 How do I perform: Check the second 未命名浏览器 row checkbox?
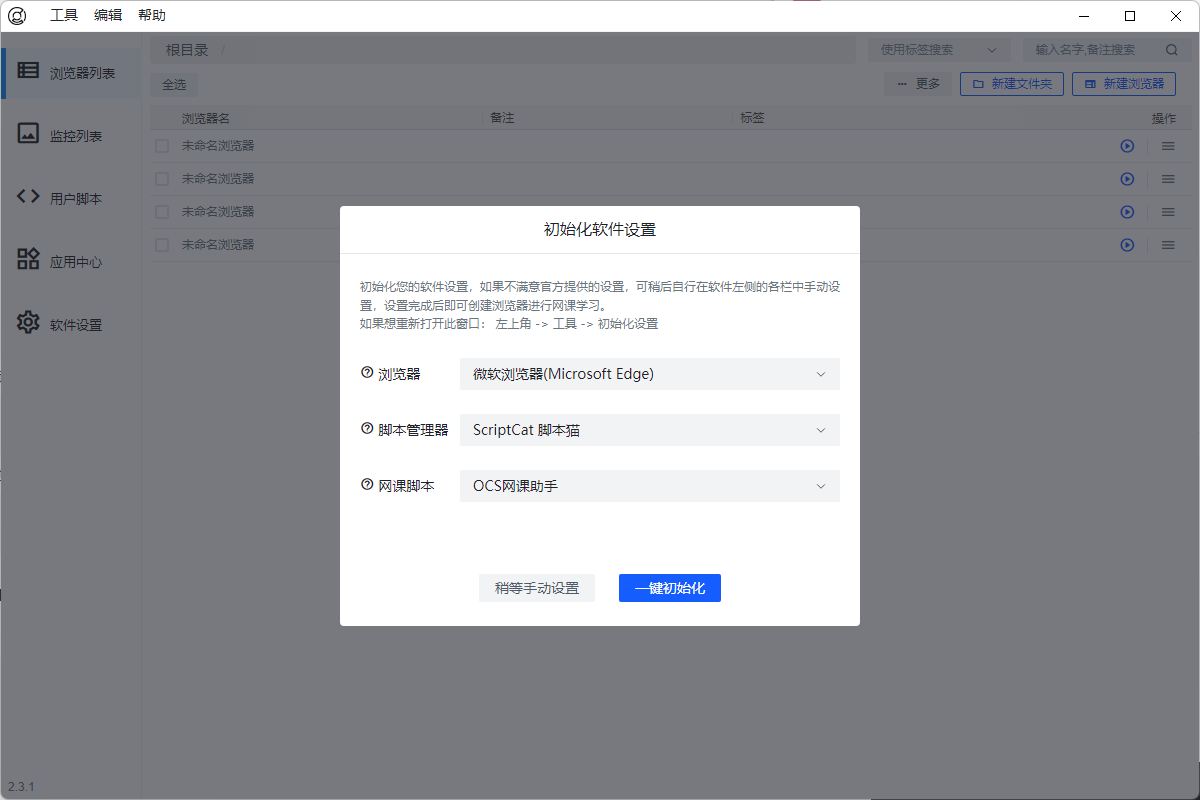pos(162,179)
